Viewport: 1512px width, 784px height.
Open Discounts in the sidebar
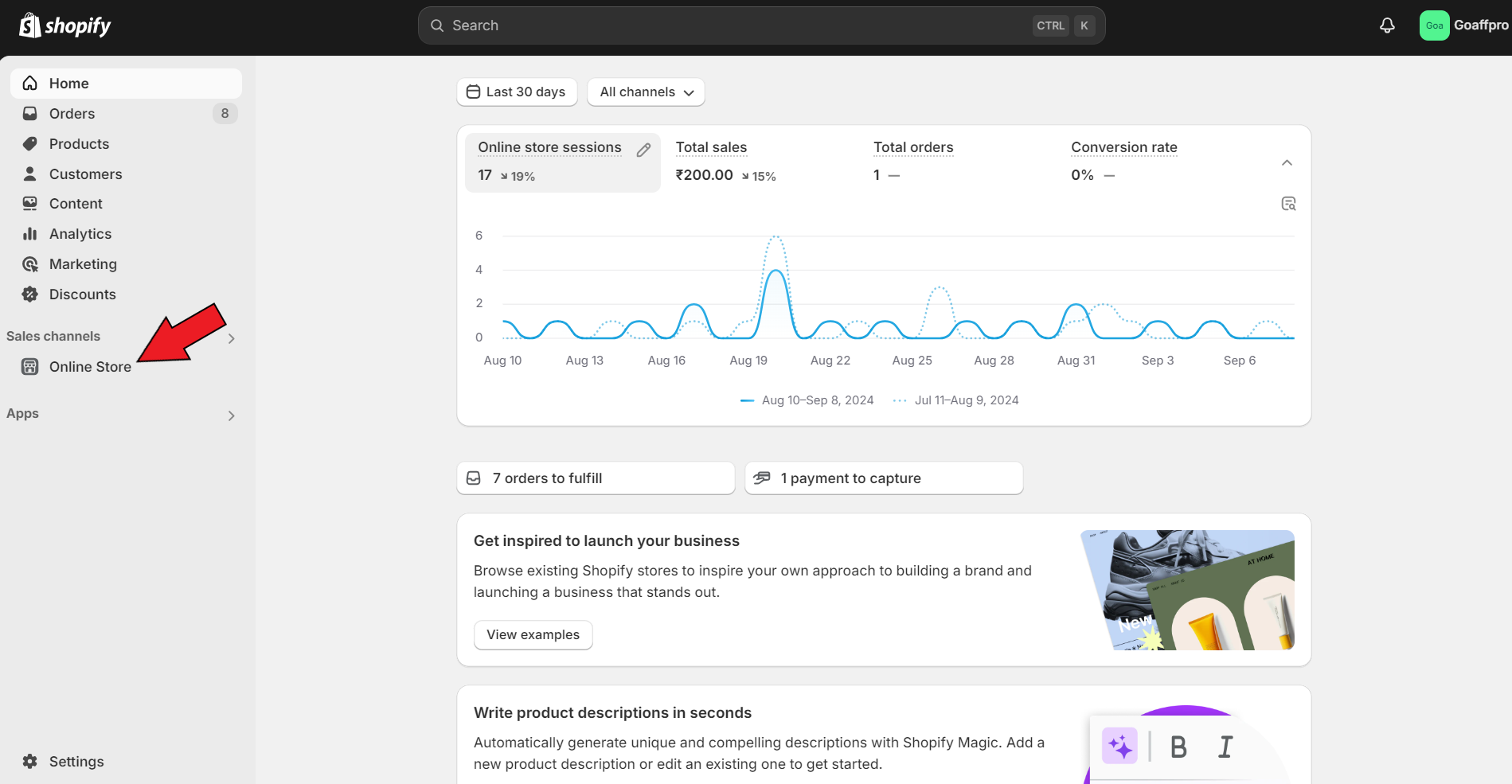[82, 294]
